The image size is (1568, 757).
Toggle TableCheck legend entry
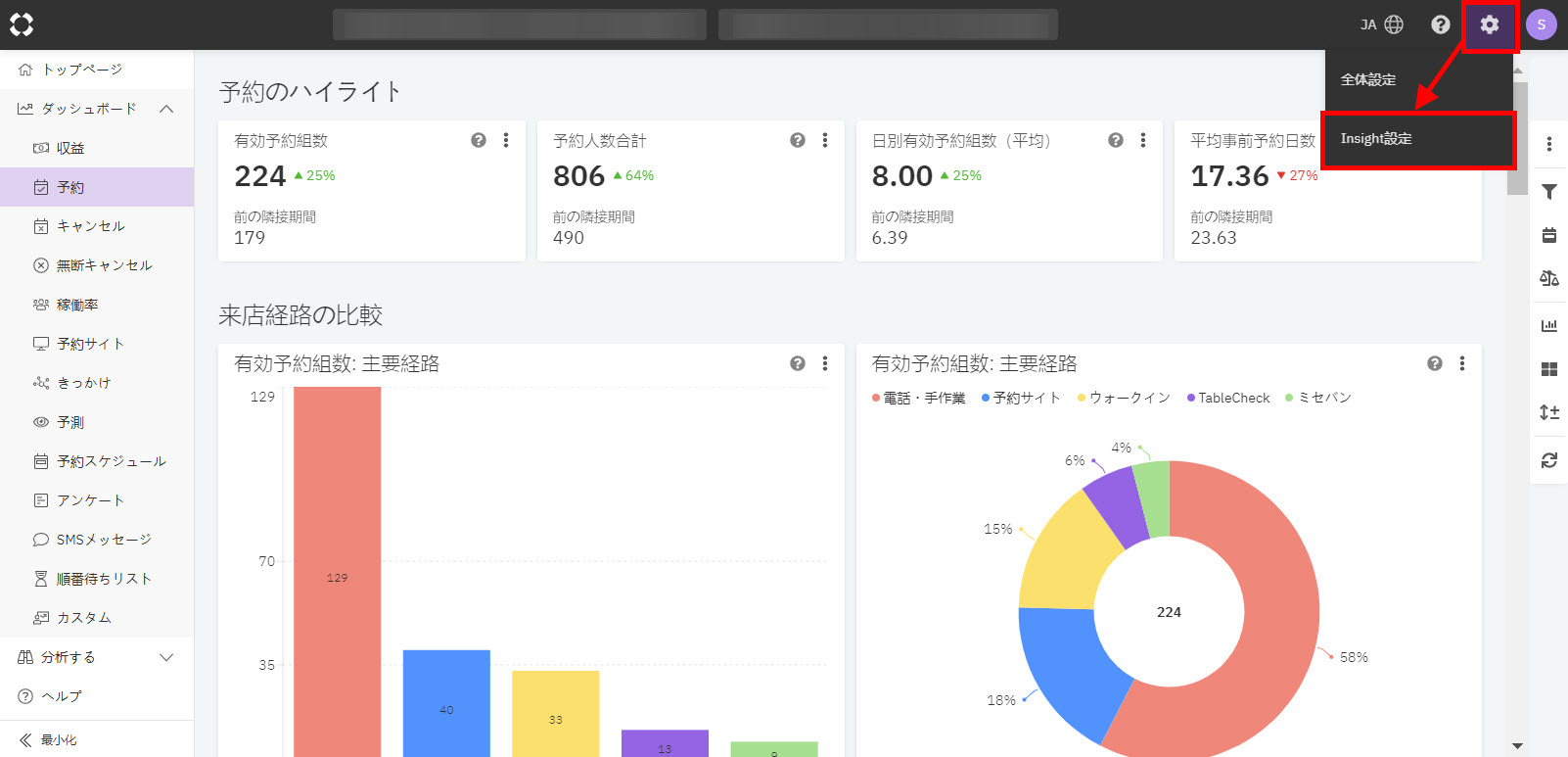point(1228,398)
